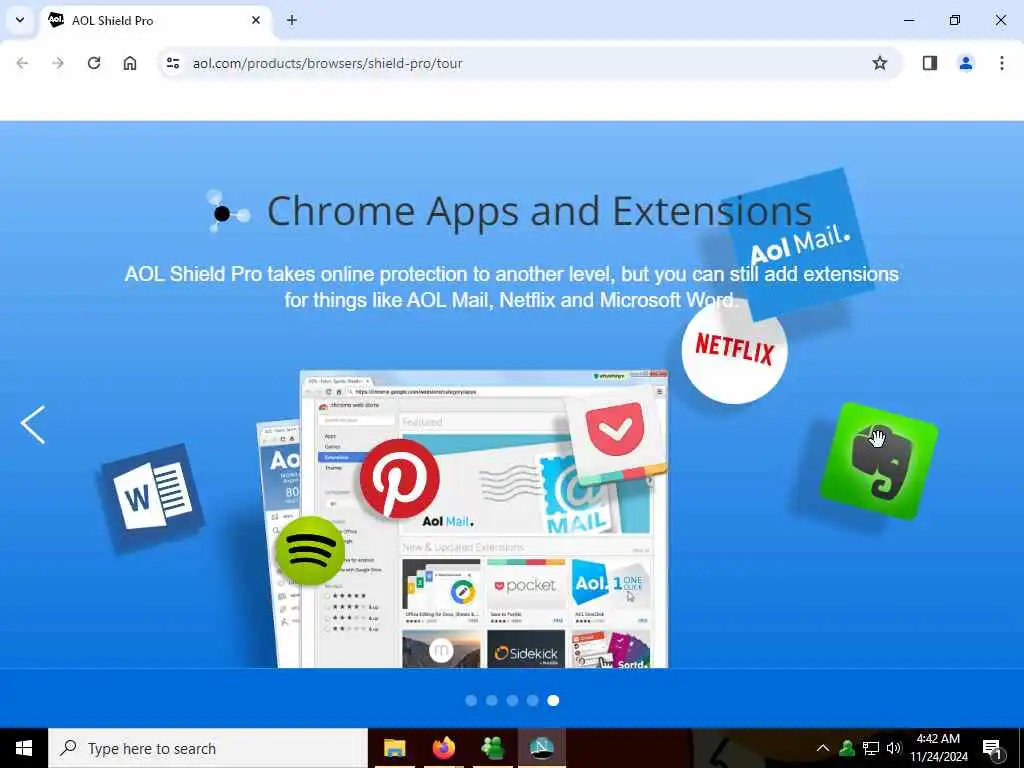This screenshot has width=1024, height=768.
Task: Open the volume speaker tray icon
Action: (x=894, y=748)
